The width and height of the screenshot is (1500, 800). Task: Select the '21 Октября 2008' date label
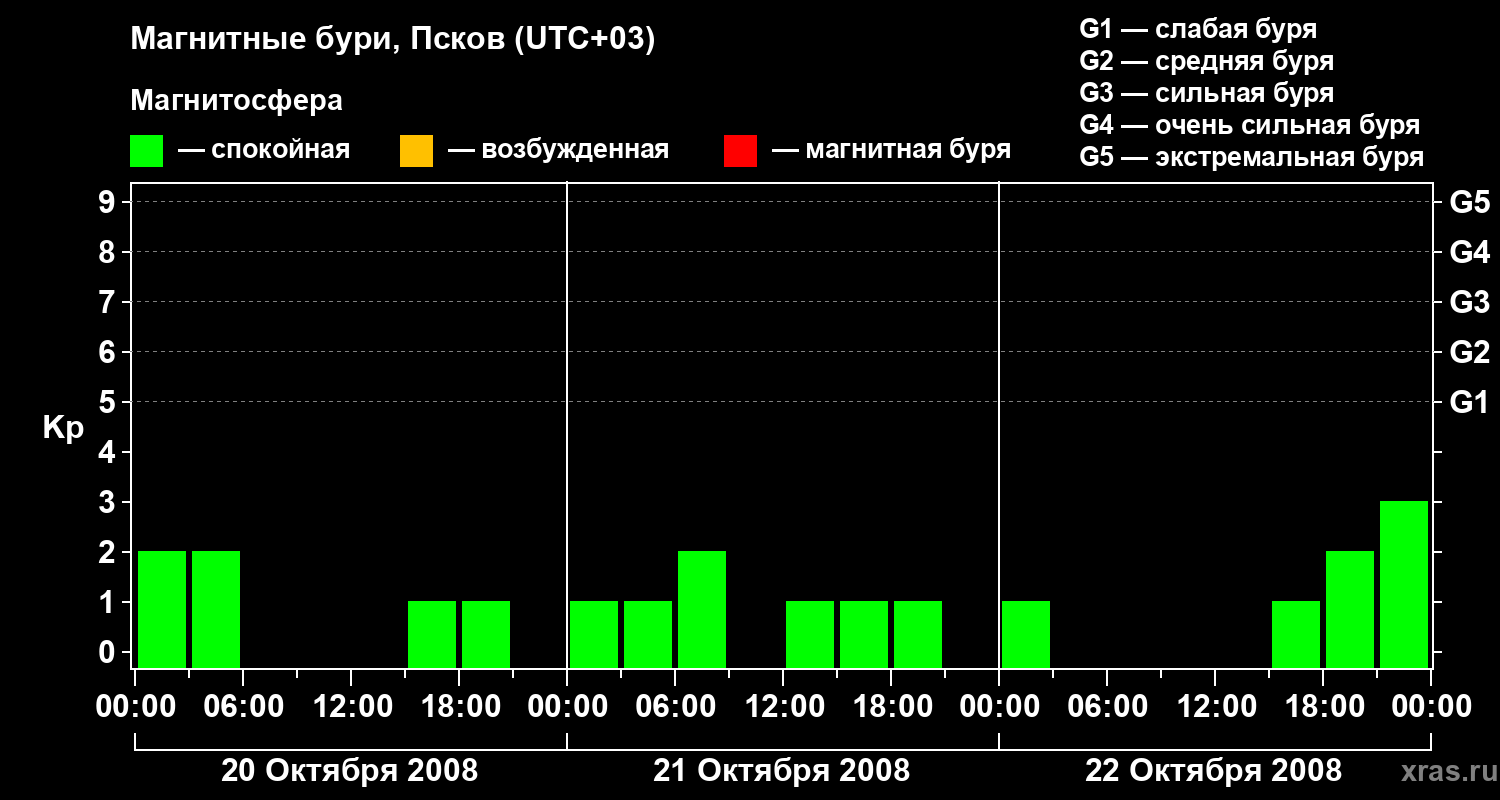(782, 771)
